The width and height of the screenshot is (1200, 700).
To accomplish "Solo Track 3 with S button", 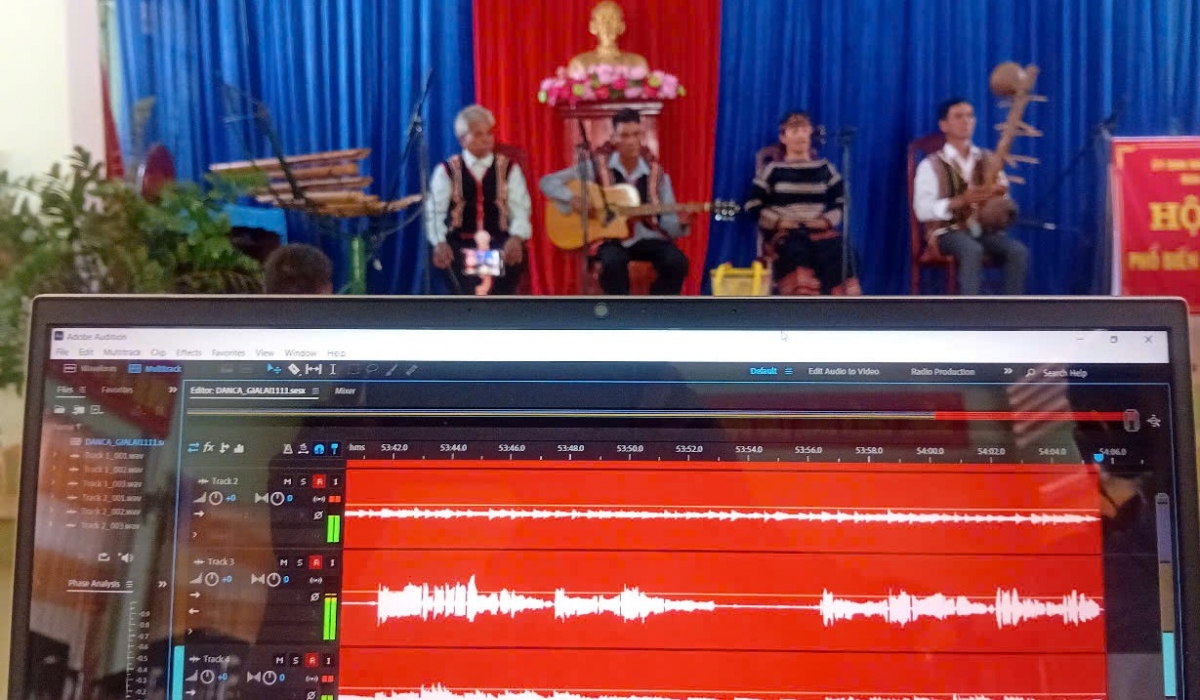I will [x=299, y=562].
